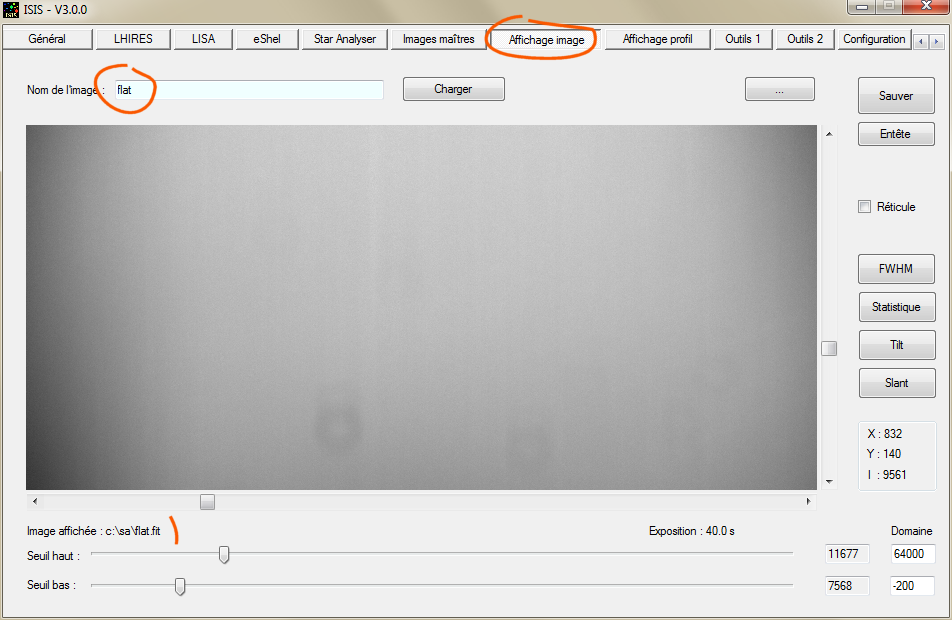Click the browse button with three dots

click(779, 89)
